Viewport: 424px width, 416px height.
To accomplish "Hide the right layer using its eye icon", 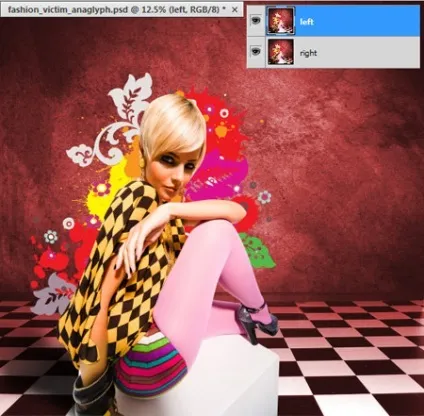I will coord(256,51).
